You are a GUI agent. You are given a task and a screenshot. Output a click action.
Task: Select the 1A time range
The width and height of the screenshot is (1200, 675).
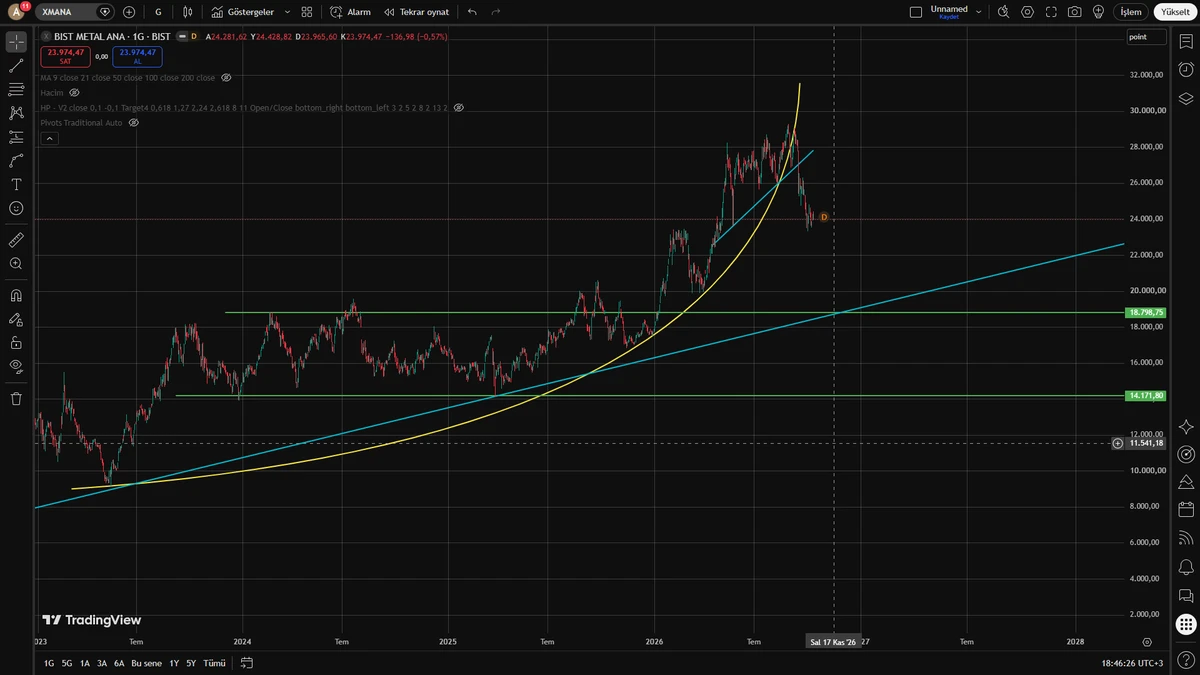[x=85, y=663]
